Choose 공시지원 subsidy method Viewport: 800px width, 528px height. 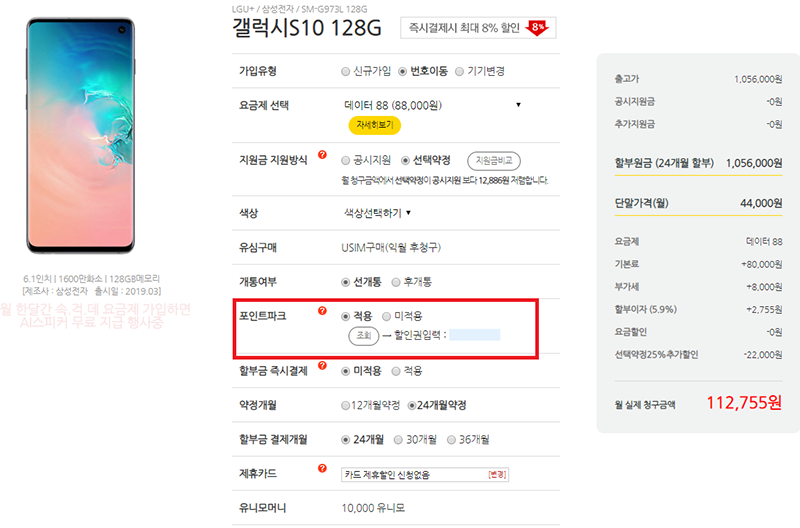(346, 160)
